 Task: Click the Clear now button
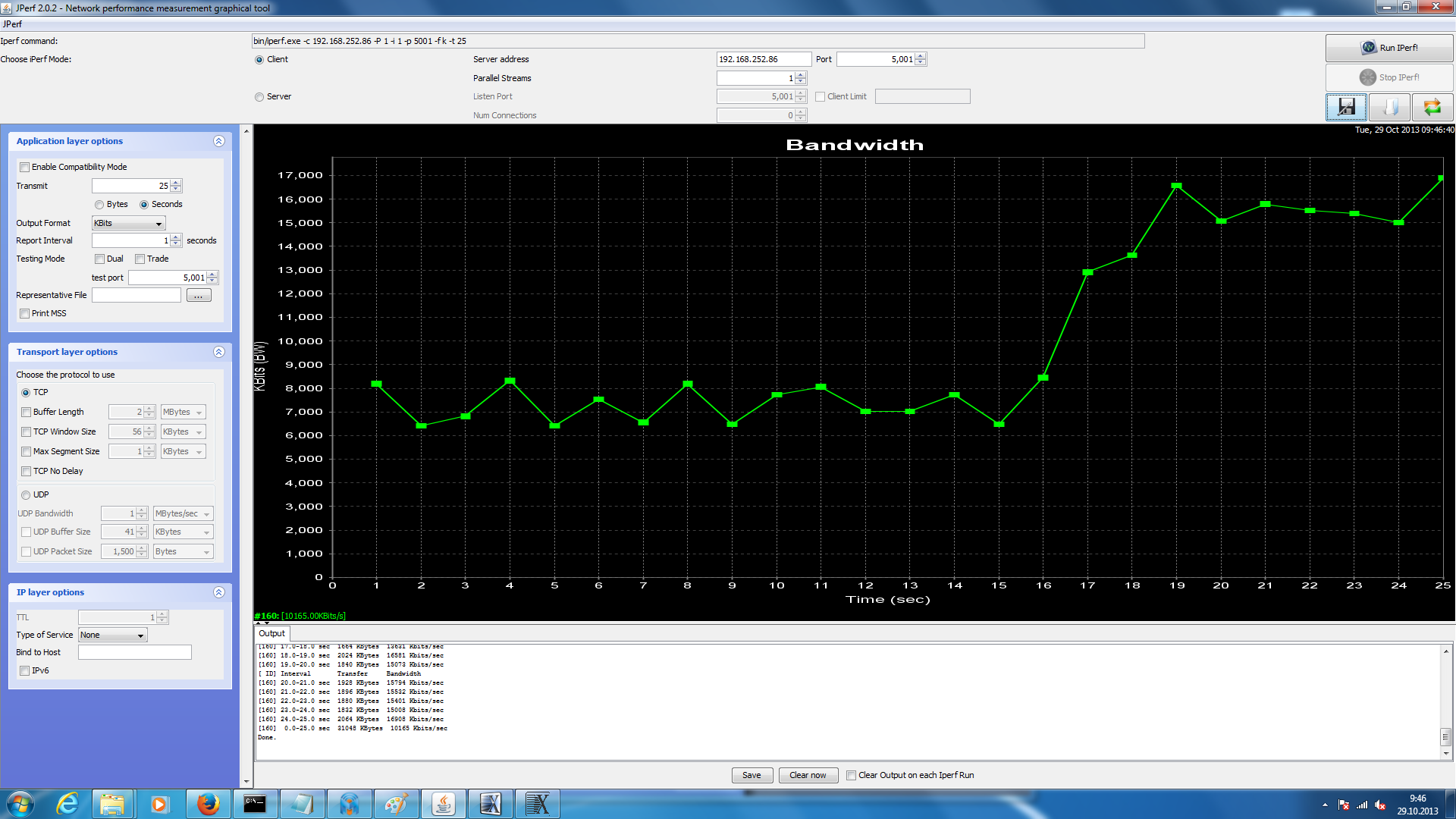point(808,775)
